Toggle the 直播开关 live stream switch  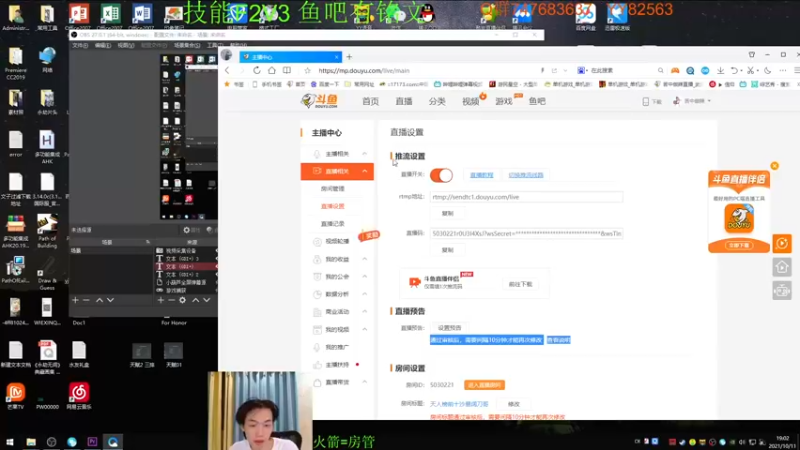(x=441, y=175)
